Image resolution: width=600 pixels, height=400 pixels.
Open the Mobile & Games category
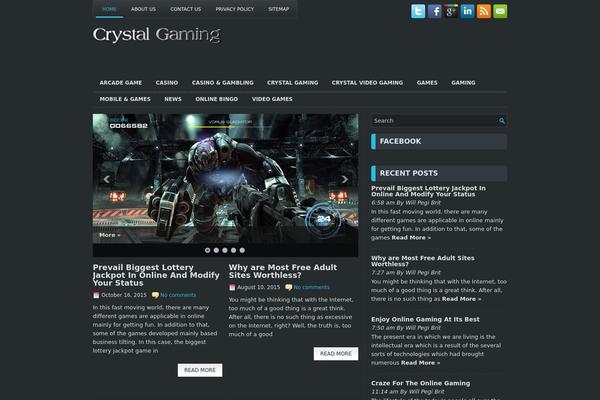coord(125,99)
